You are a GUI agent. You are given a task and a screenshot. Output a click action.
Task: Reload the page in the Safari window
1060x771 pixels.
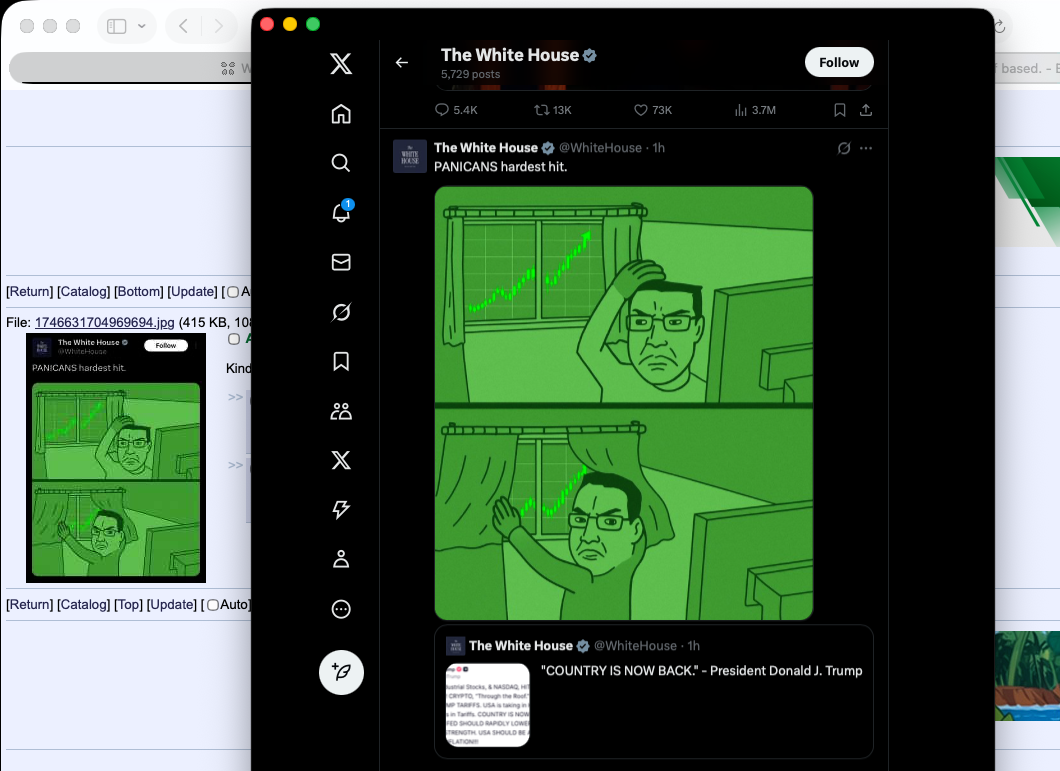point(1000,26)
